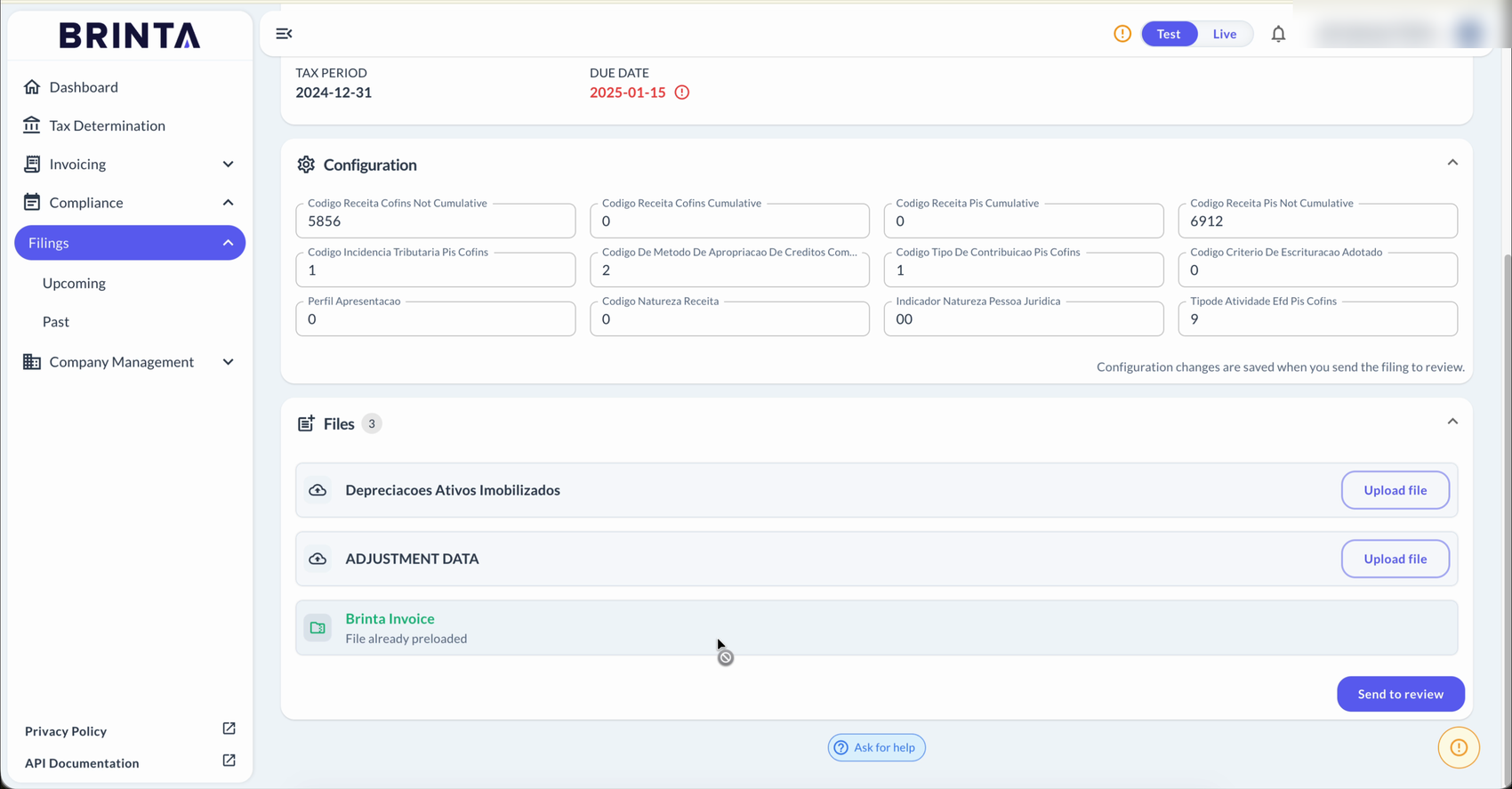Viewport: 1512px width, 789px height.
Task: Open Upcoming filings
Action: tap(74, 283)
